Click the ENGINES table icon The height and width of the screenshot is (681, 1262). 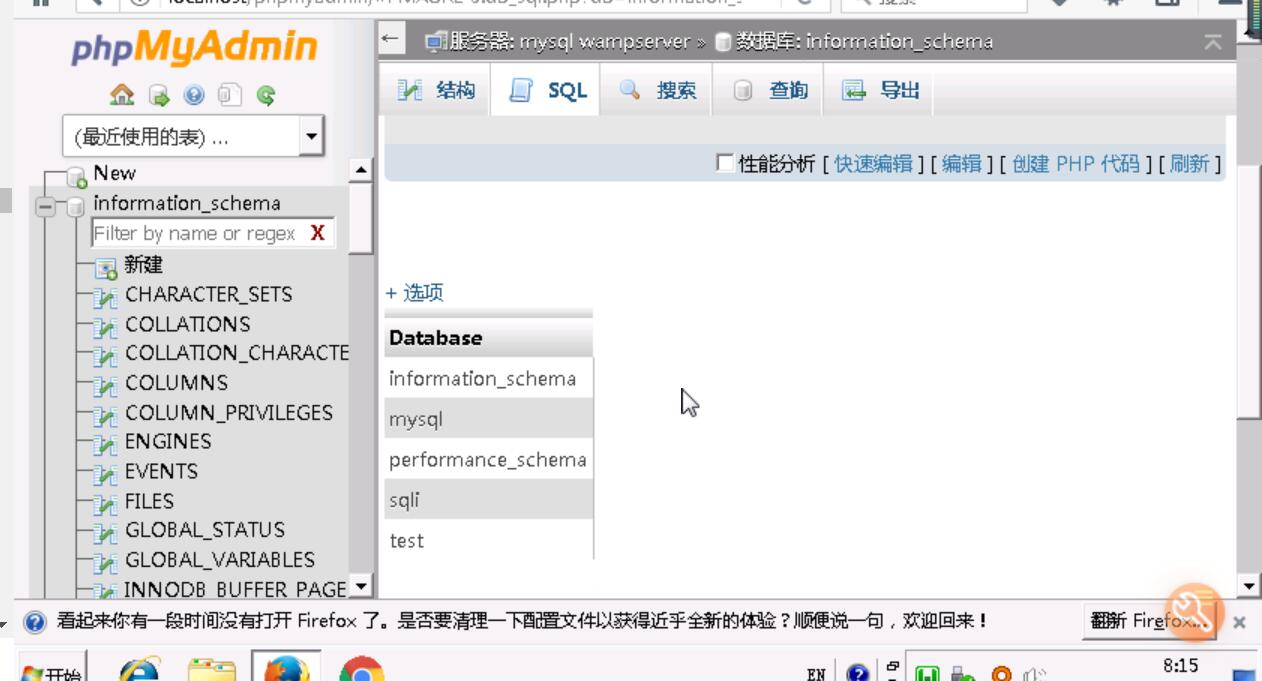[x=106, y=444]
